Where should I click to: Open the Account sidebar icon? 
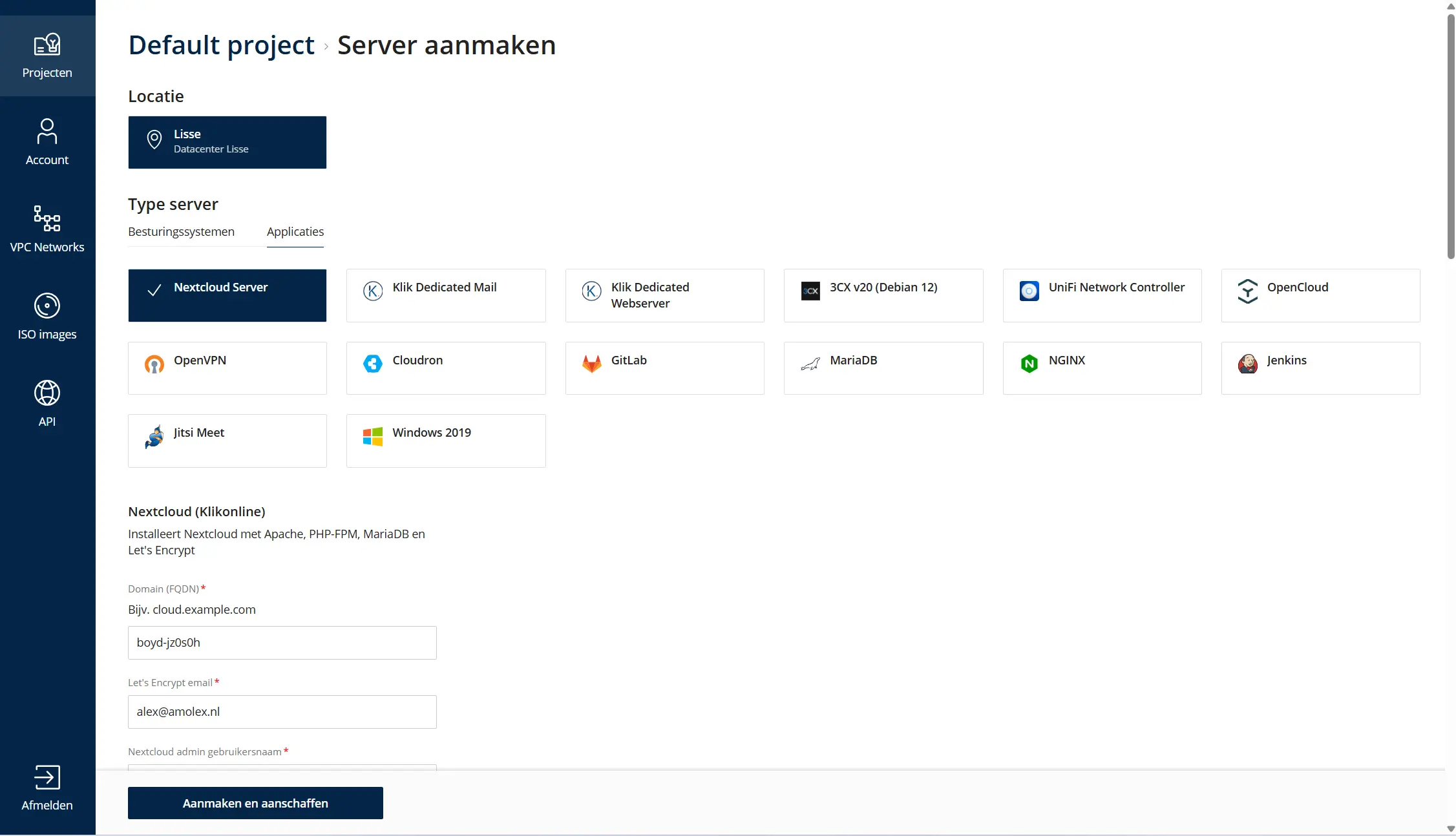[47, 131]
